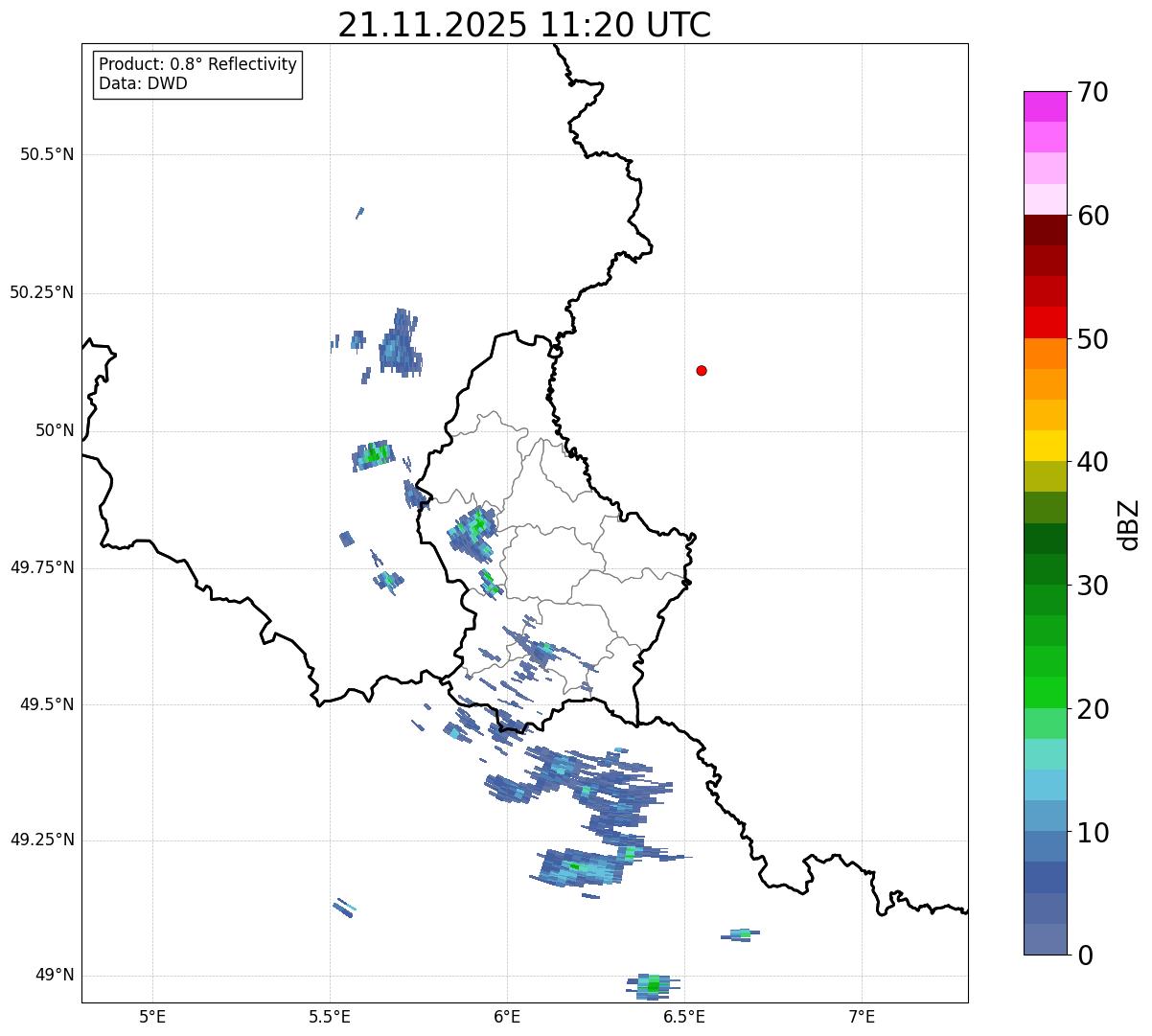Click the latitude label 49.5°N
The width and height of the screenshot is (1152, 1036).
coord(47,704)
